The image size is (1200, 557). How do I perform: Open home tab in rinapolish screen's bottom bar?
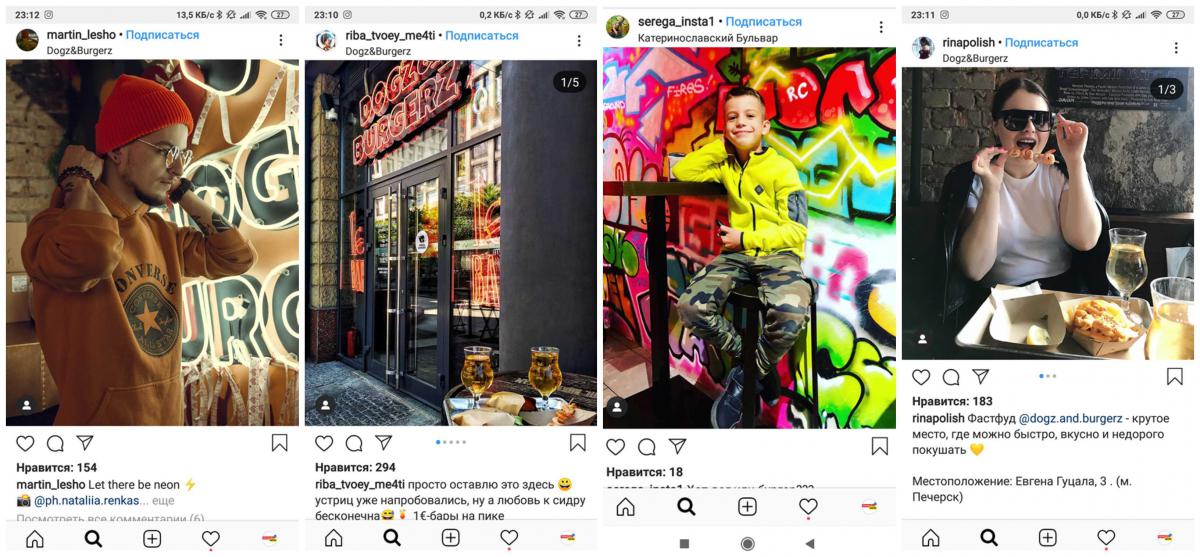point(930,537)
